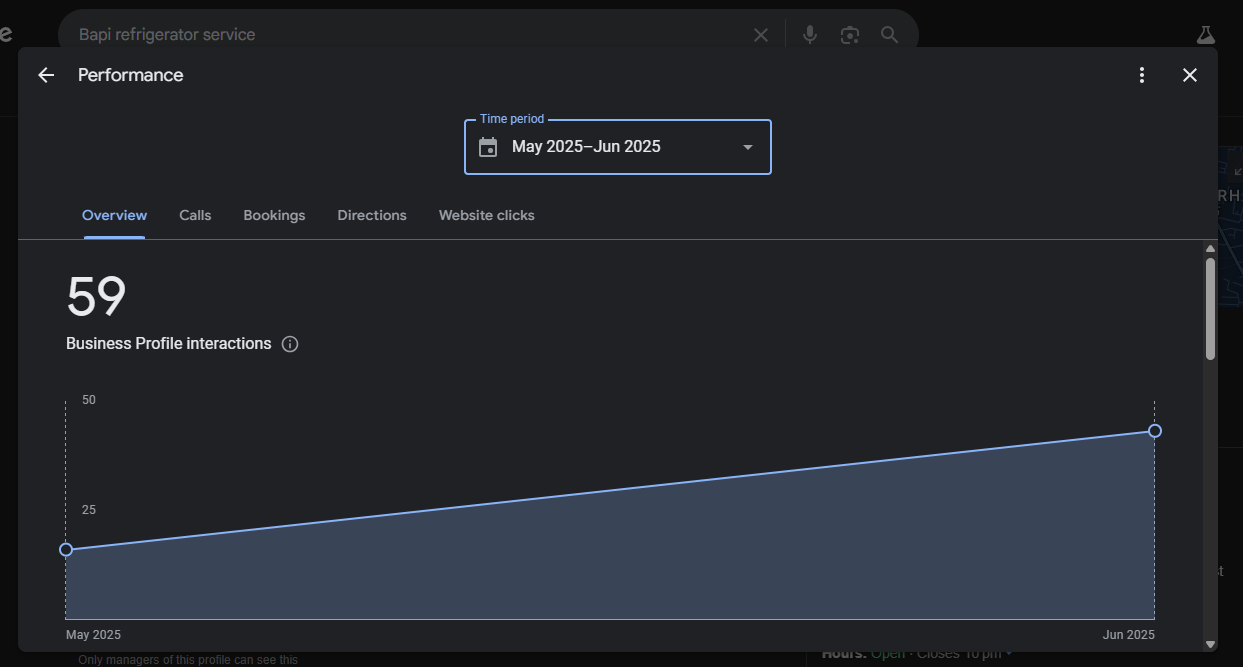The width and height of the screenshot is (1243, 667).
Task: Select the Overview tab
Action: (x=114, y=215)
